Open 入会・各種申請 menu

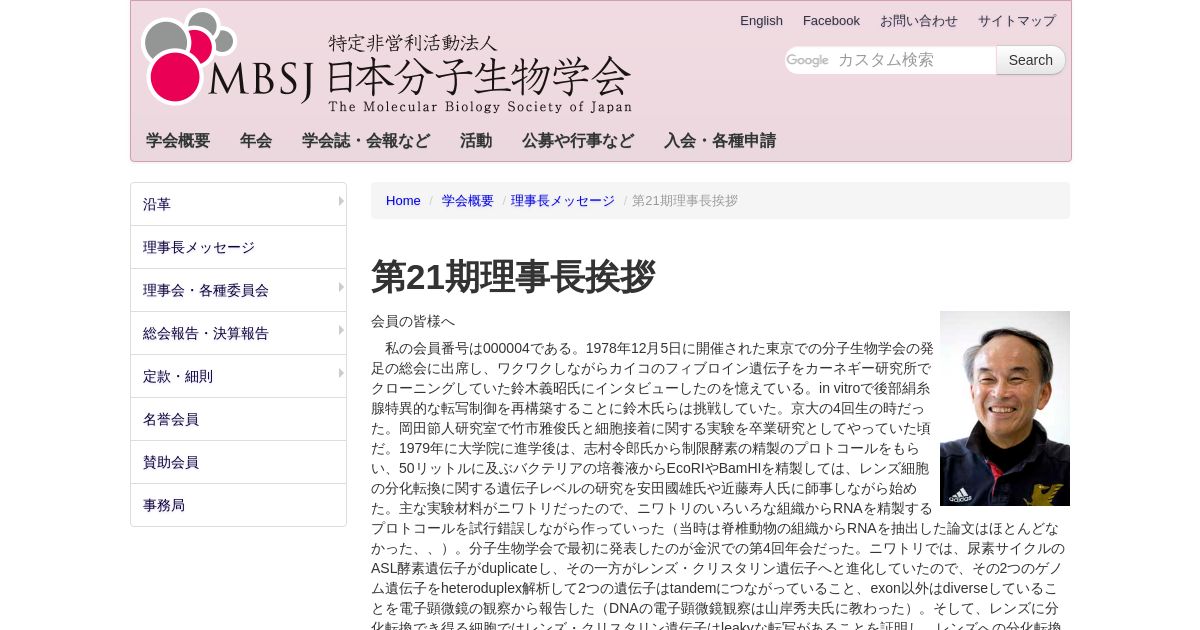tap(720, 141)
